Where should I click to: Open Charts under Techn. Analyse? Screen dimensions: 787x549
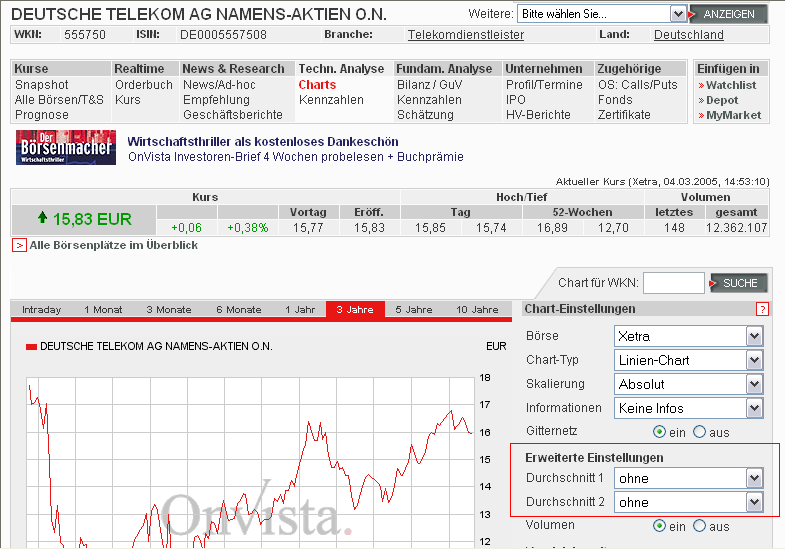pyautogui.click(x=317, y=85)
